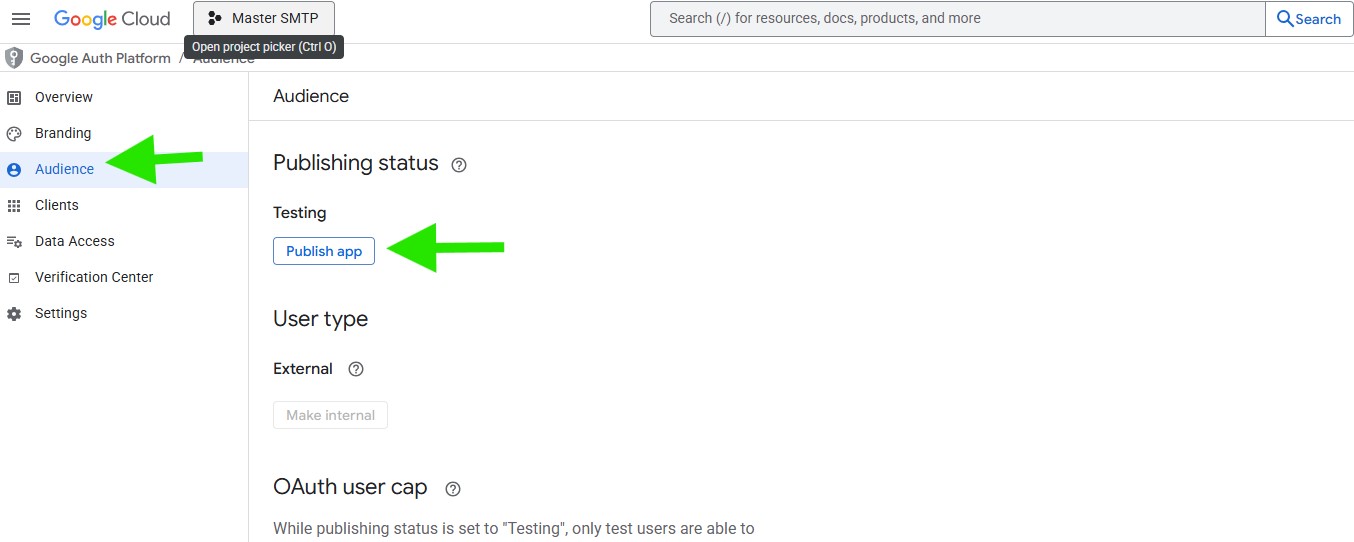1354x542 pixels.
Task: Go to the Overview page
Action: point(64,97)
